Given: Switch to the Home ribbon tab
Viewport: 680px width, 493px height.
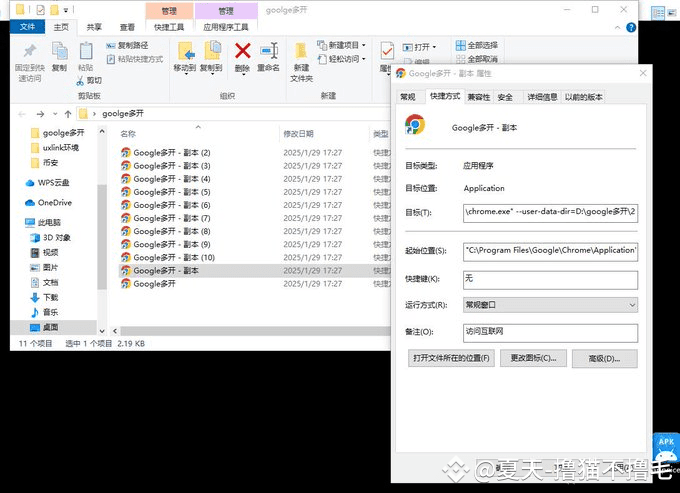Looking at the screenshot, I should click(x=61, y=27).
